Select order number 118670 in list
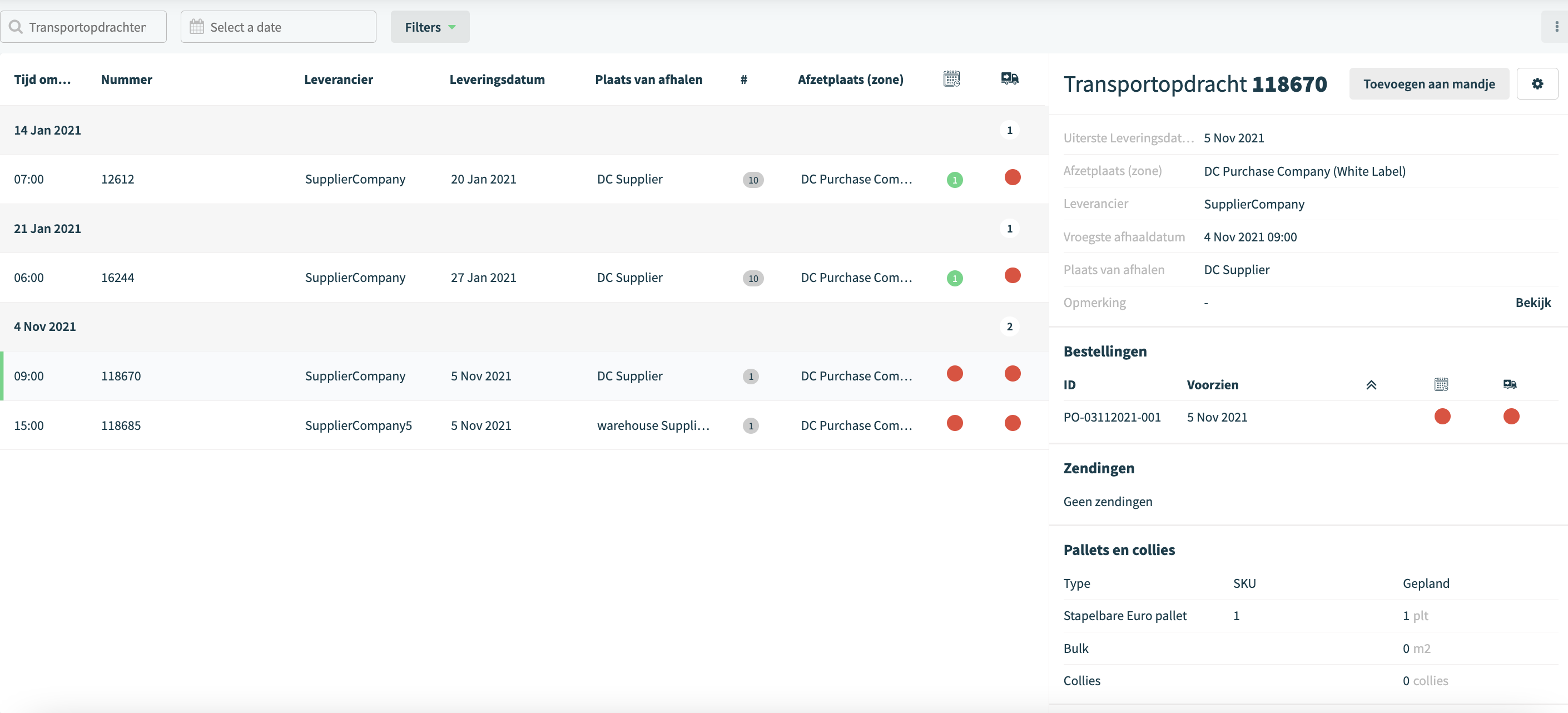 tap(121, 377)
